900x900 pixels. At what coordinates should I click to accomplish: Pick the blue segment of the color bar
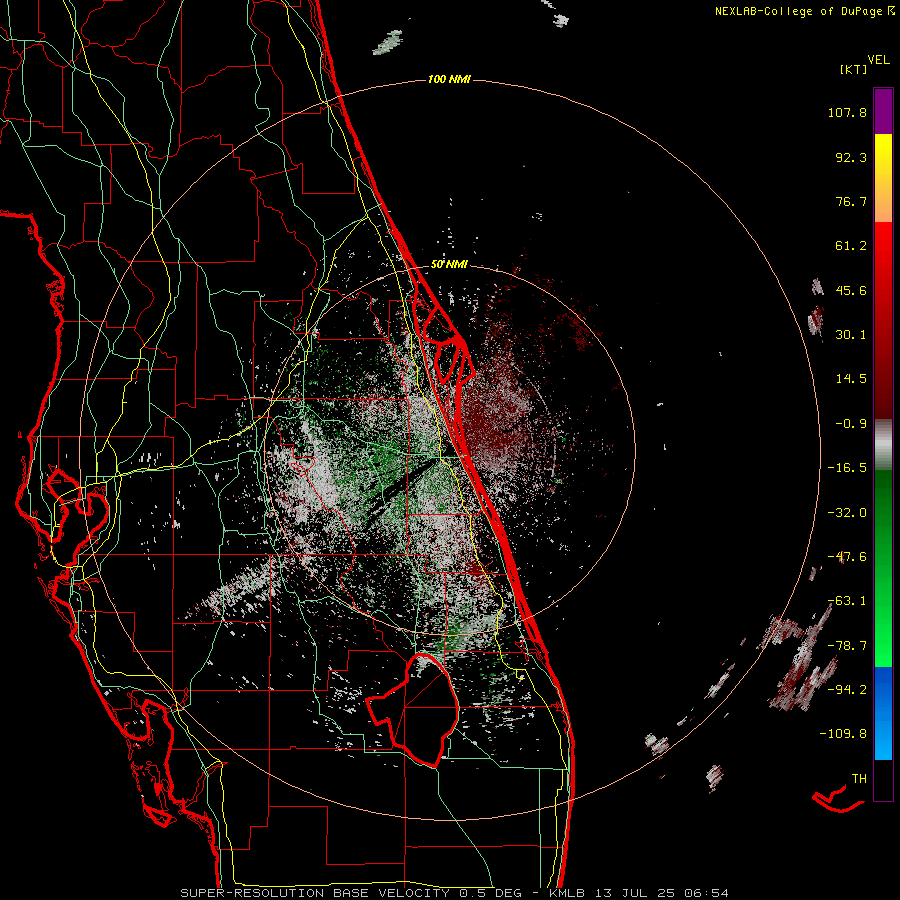pyautogui.click(x=883, y=713)
